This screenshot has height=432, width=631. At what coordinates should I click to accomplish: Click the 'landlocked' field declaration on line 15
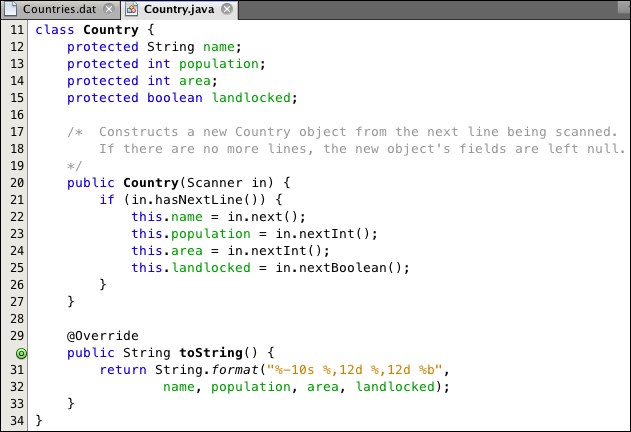point(251,98)
